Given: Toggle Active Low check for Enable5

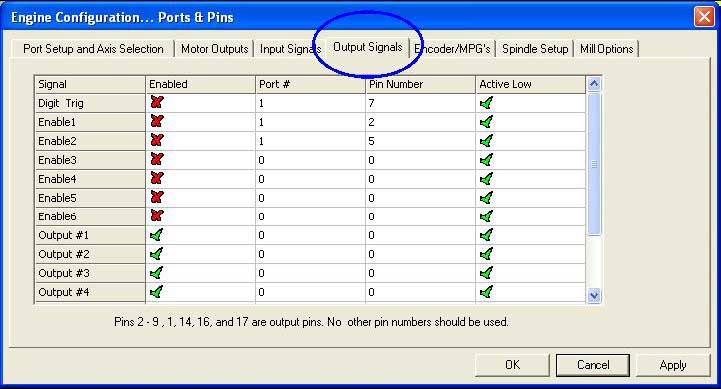Looking at the screenshot, I should point(486,198).
